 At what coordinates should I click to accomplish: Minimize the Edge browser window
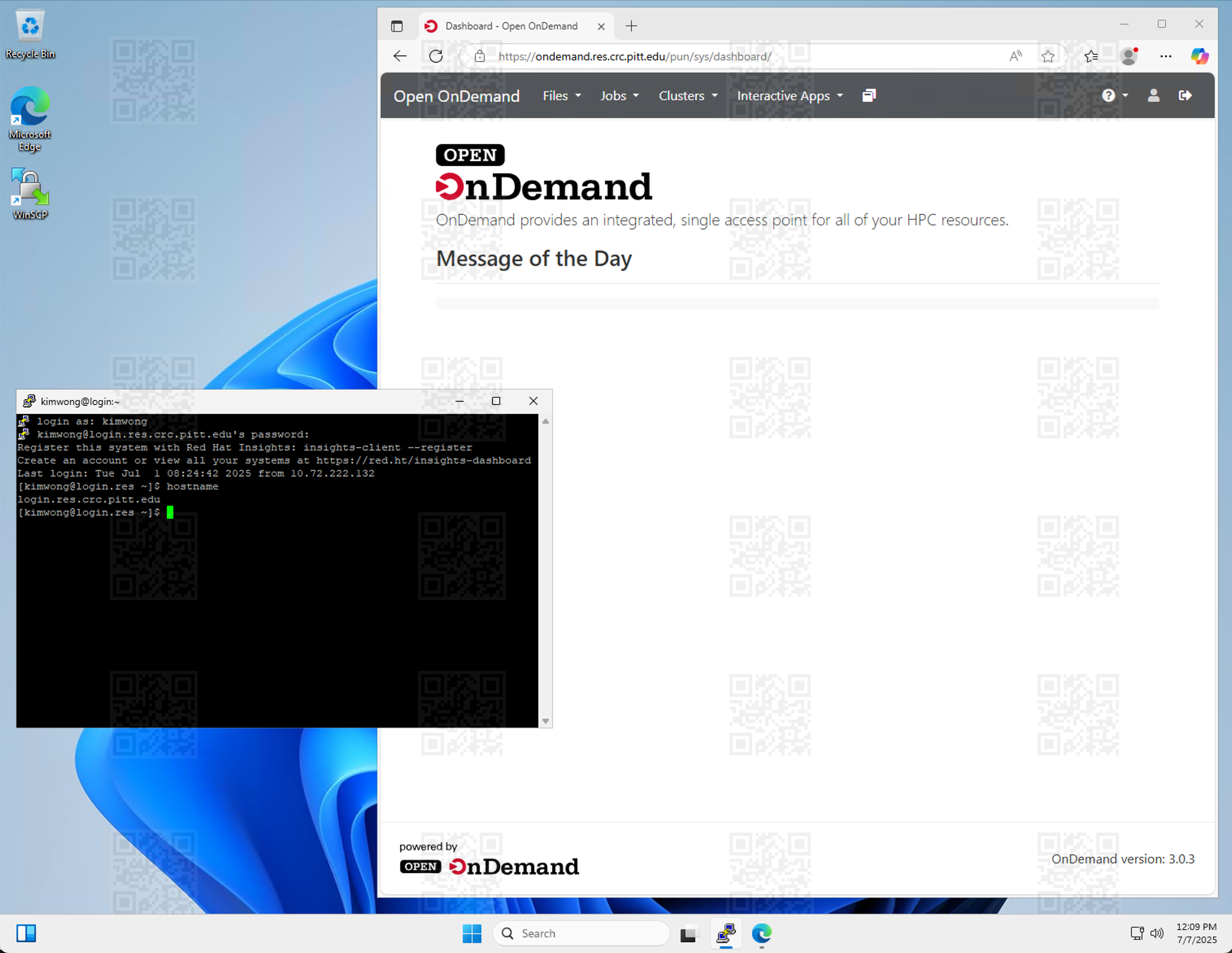coord(1124,24)
